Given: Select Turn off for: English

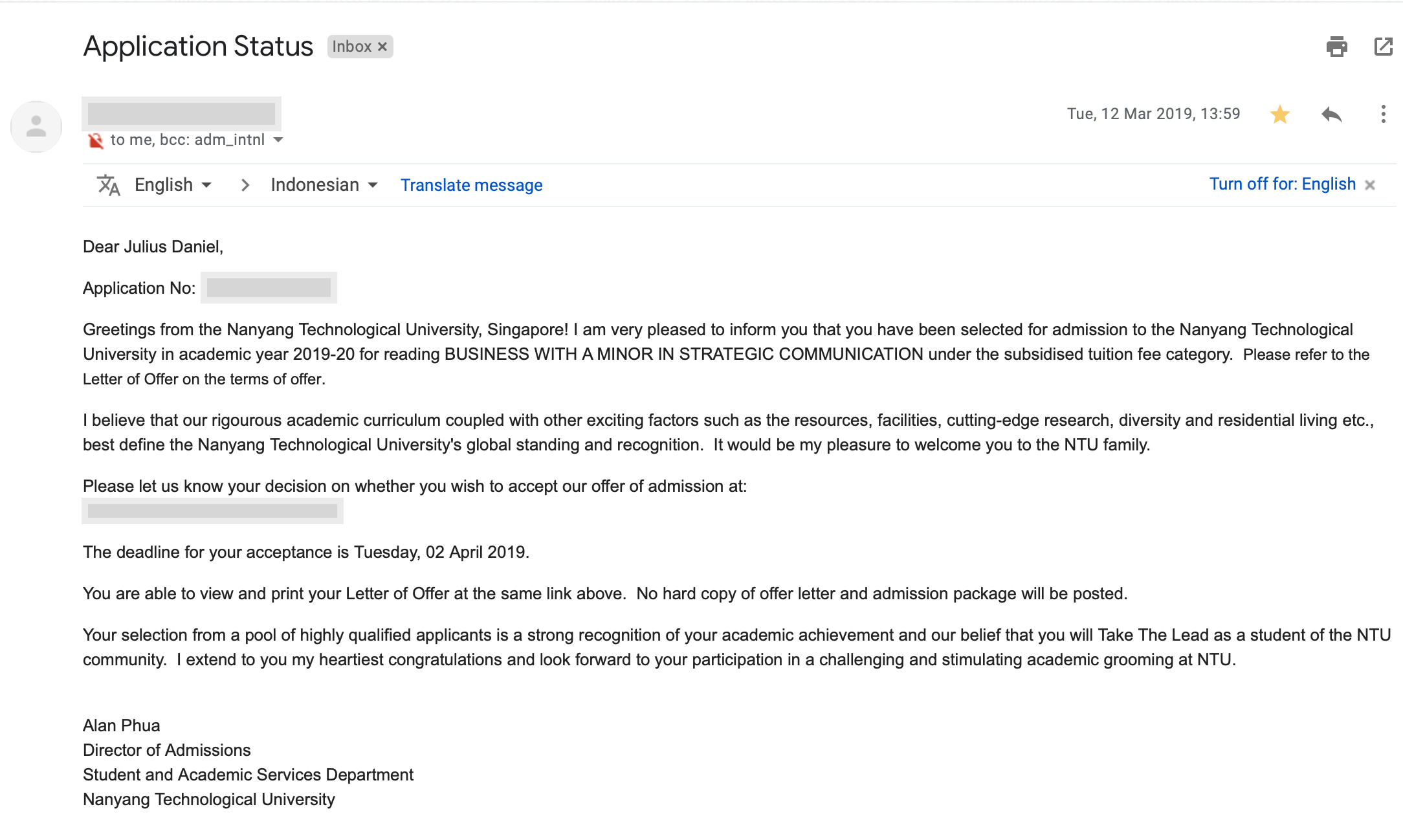Looking at the screenshot, I should [1282, 184].
